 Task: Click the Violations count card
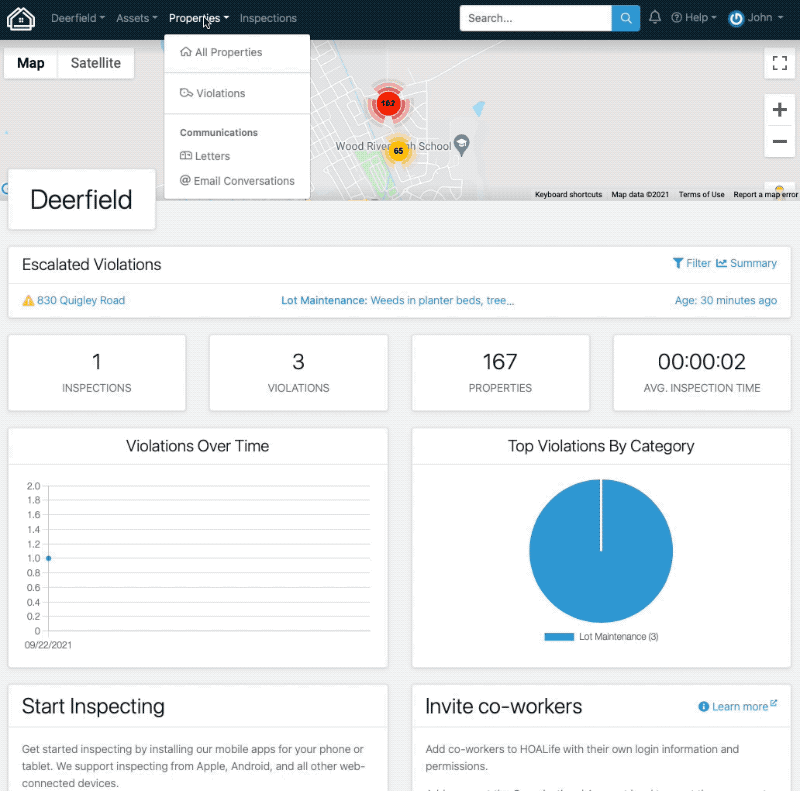click(298, 373)
